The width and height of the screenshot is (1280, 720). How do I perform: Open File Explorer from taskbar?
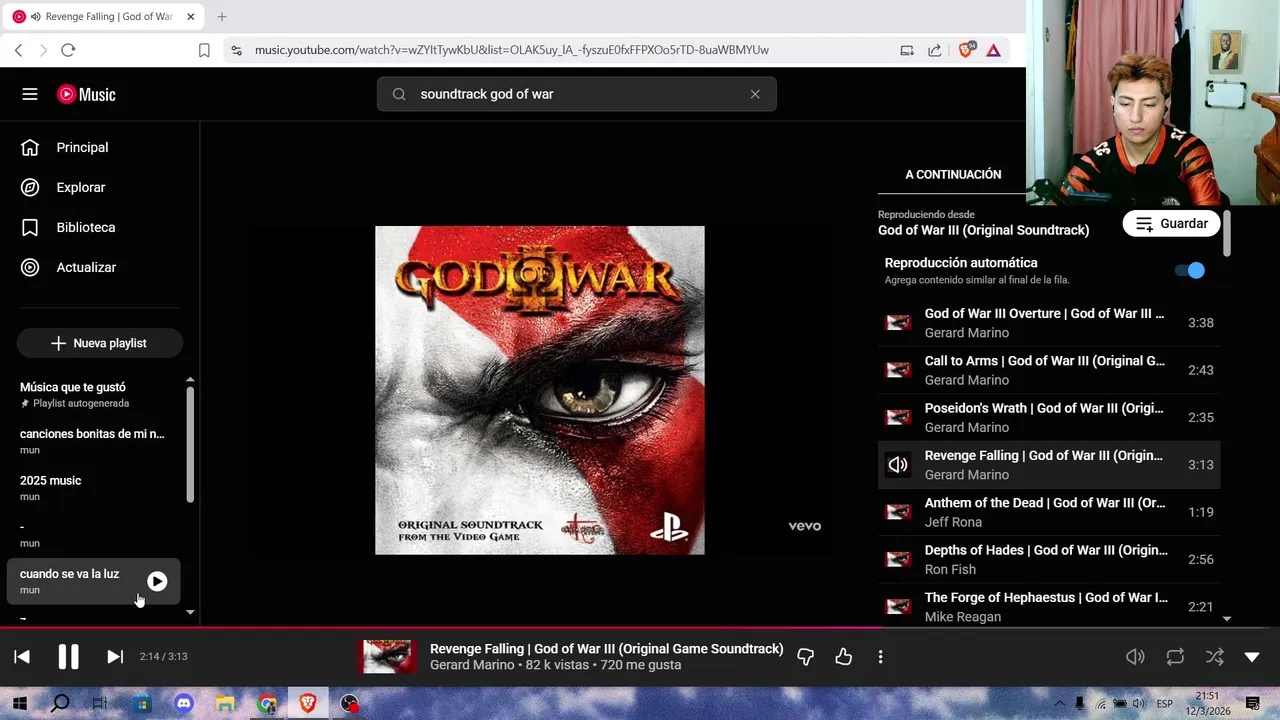click(x=225, y=704)
